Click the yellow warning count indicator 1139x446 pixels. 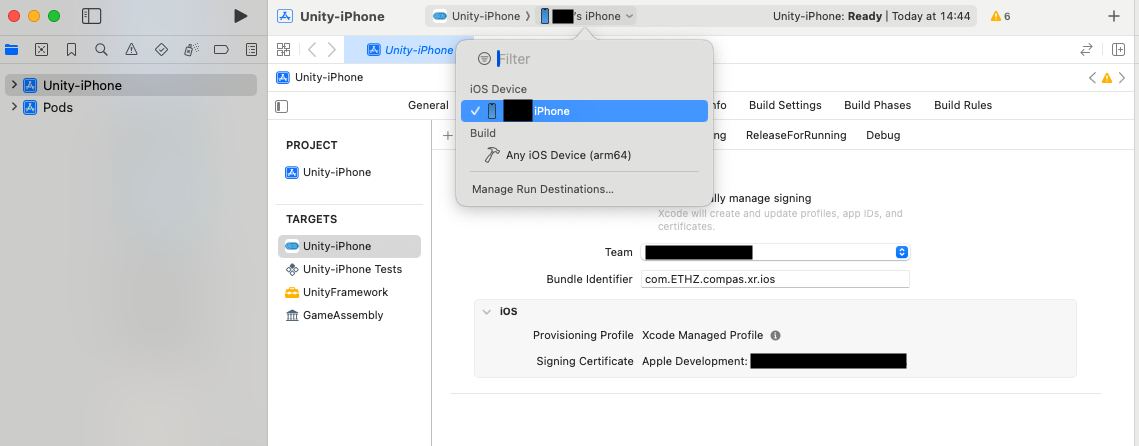[1000, 16]
